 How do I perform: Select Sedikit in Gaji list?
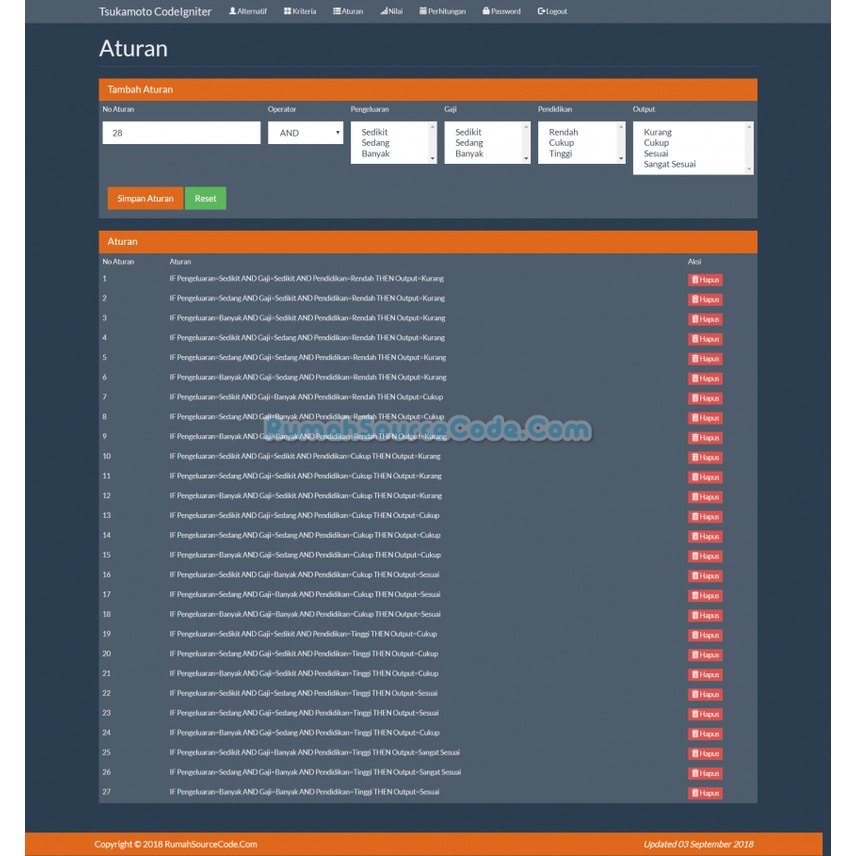(x=468, y=132)
